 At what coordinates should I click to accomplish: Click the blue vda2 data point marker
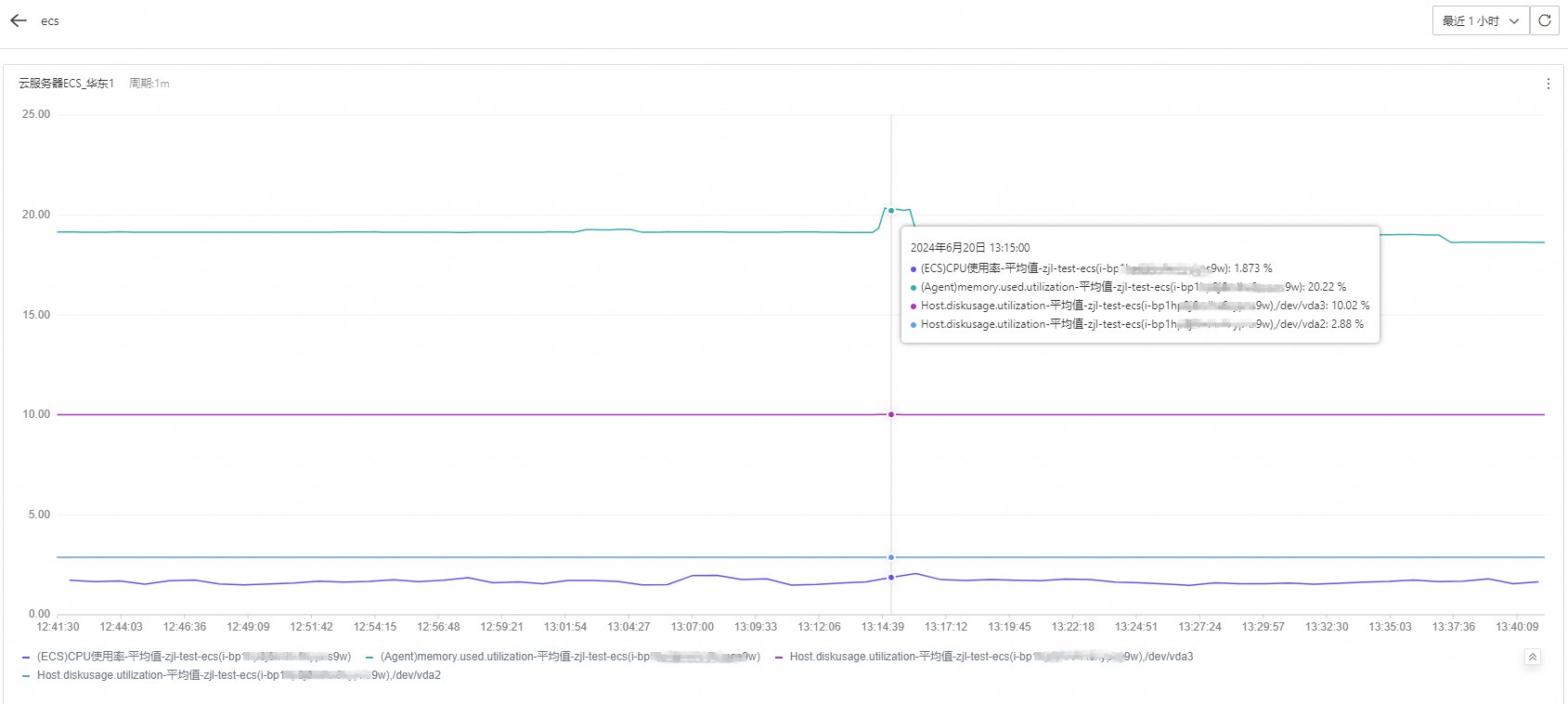tap(891, 557)
